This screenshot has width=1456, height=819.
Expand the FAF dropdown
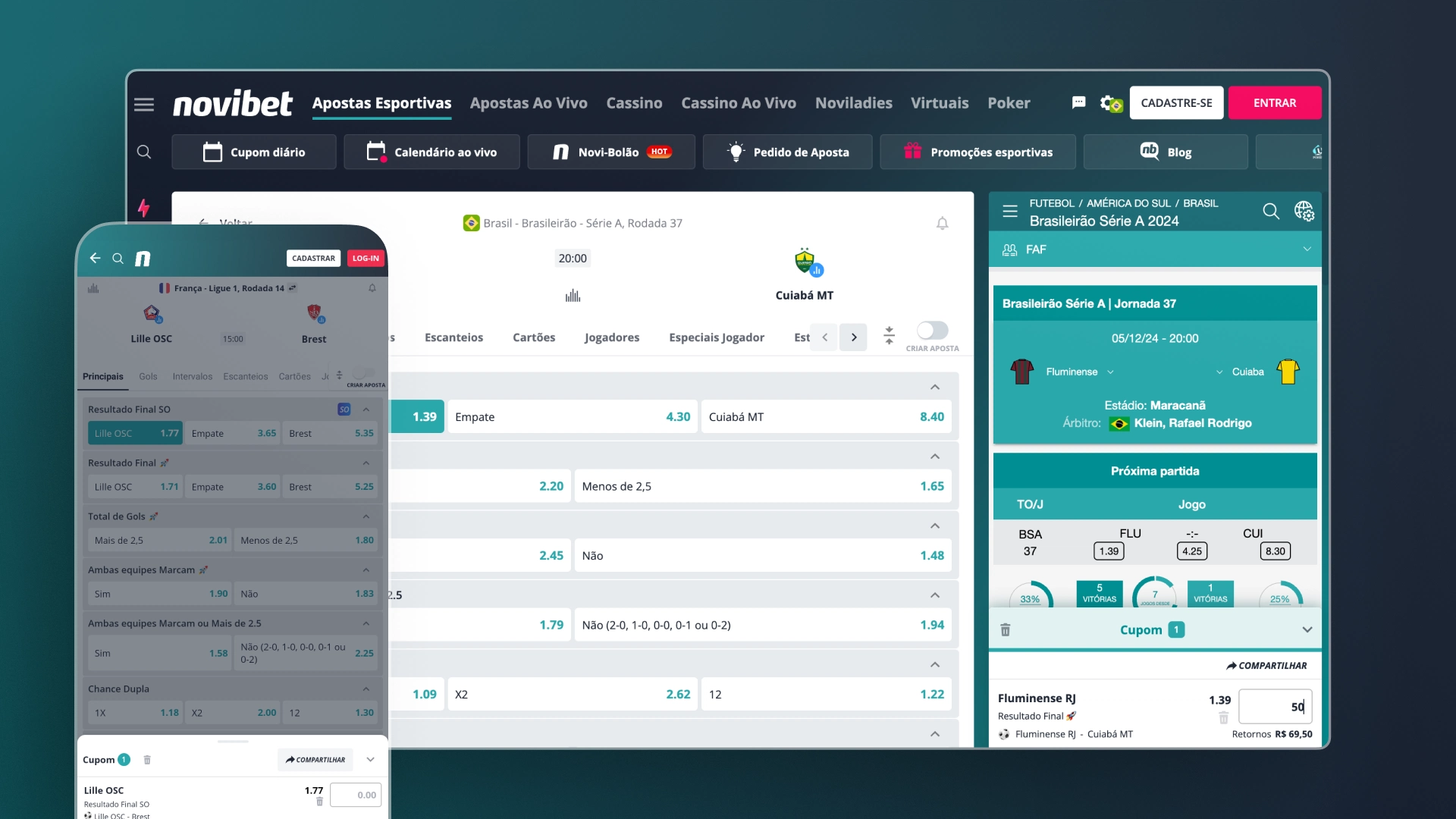(1155, 249)
